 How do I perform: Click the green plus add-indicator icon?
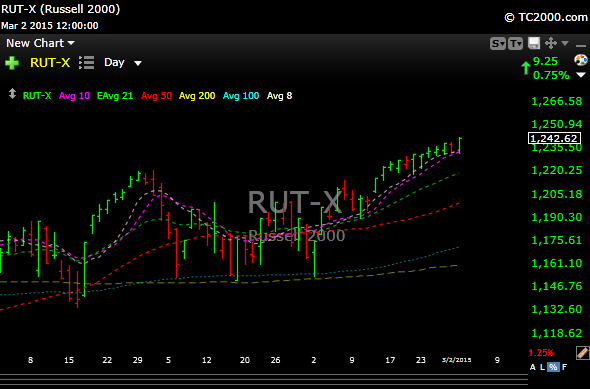coord(12,63)
